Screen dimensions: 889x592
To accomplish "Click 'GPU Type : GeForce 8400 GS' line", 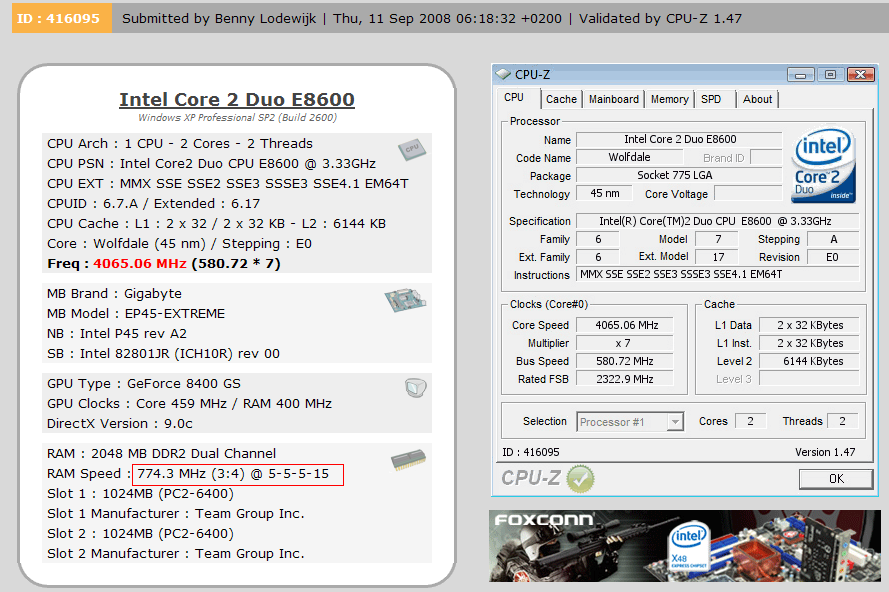I will (x=144, y=384).
